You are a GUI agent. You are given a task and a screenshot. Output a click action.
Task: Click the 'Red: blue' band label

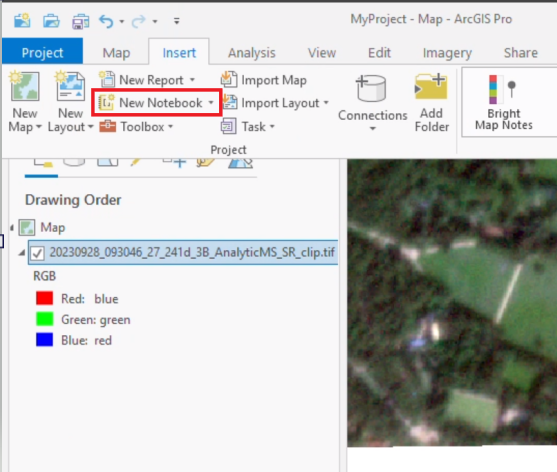(90, 299)
